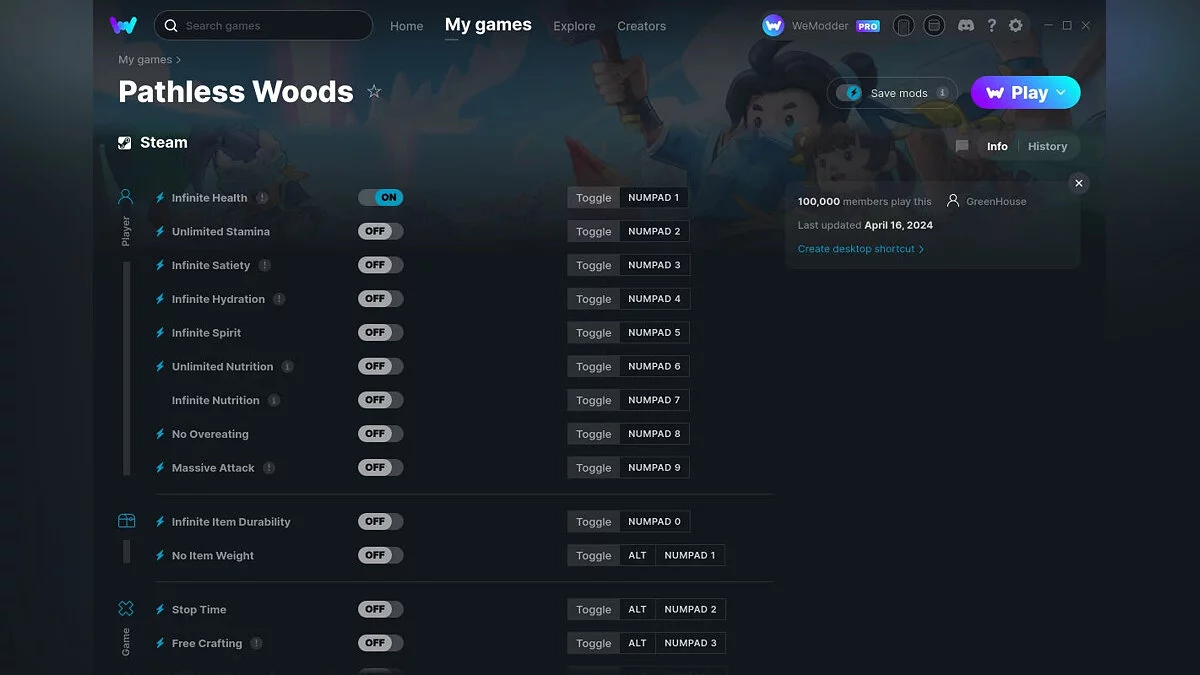The image size is (1200, 675).
Task: Close the info panel with X
Action: pos(1078,183)
